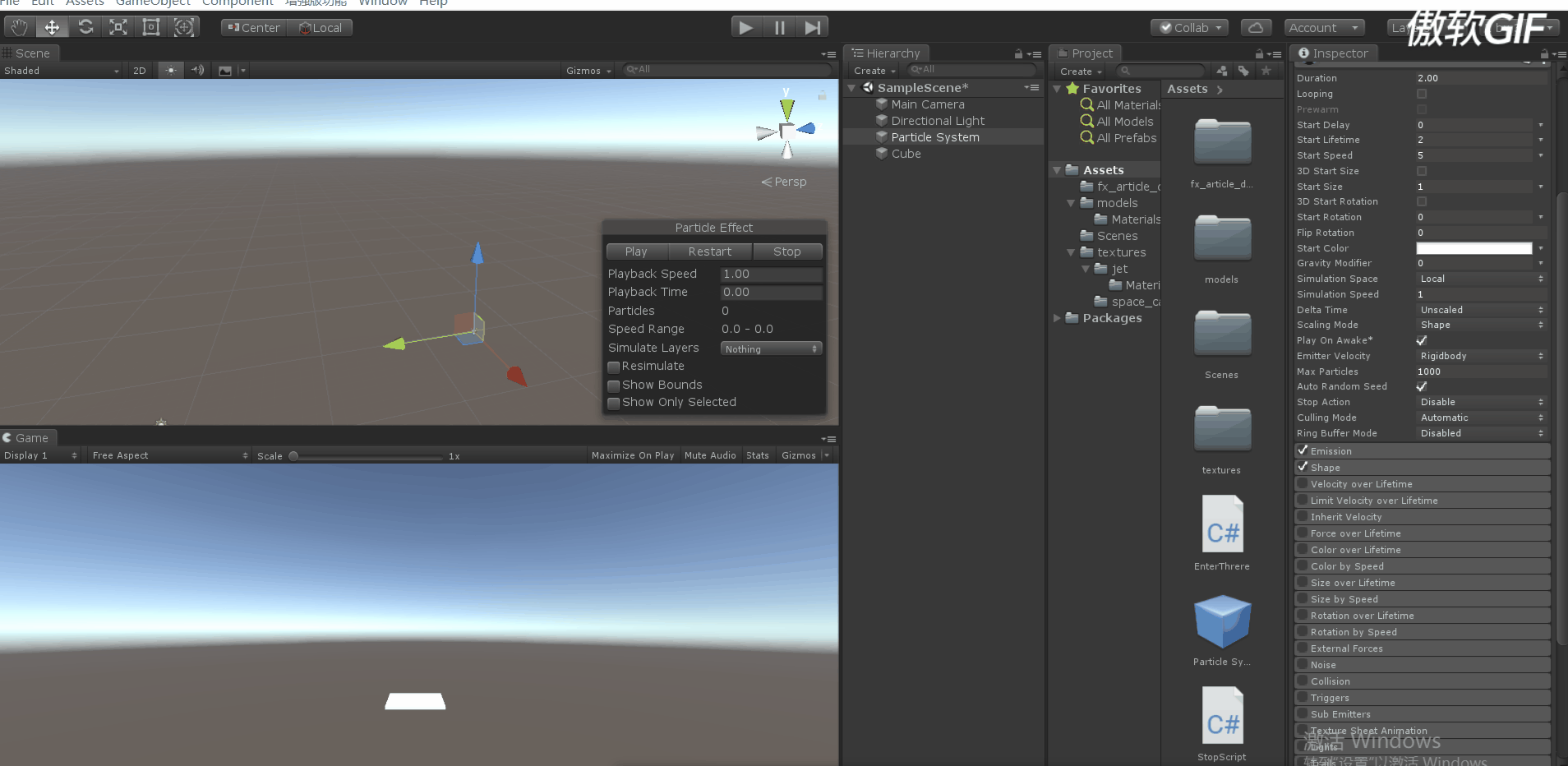Viewport: 1568px width, 766px height.
Task: Select Cube object in Hierarchy
Action: click(x=906, y=154)
